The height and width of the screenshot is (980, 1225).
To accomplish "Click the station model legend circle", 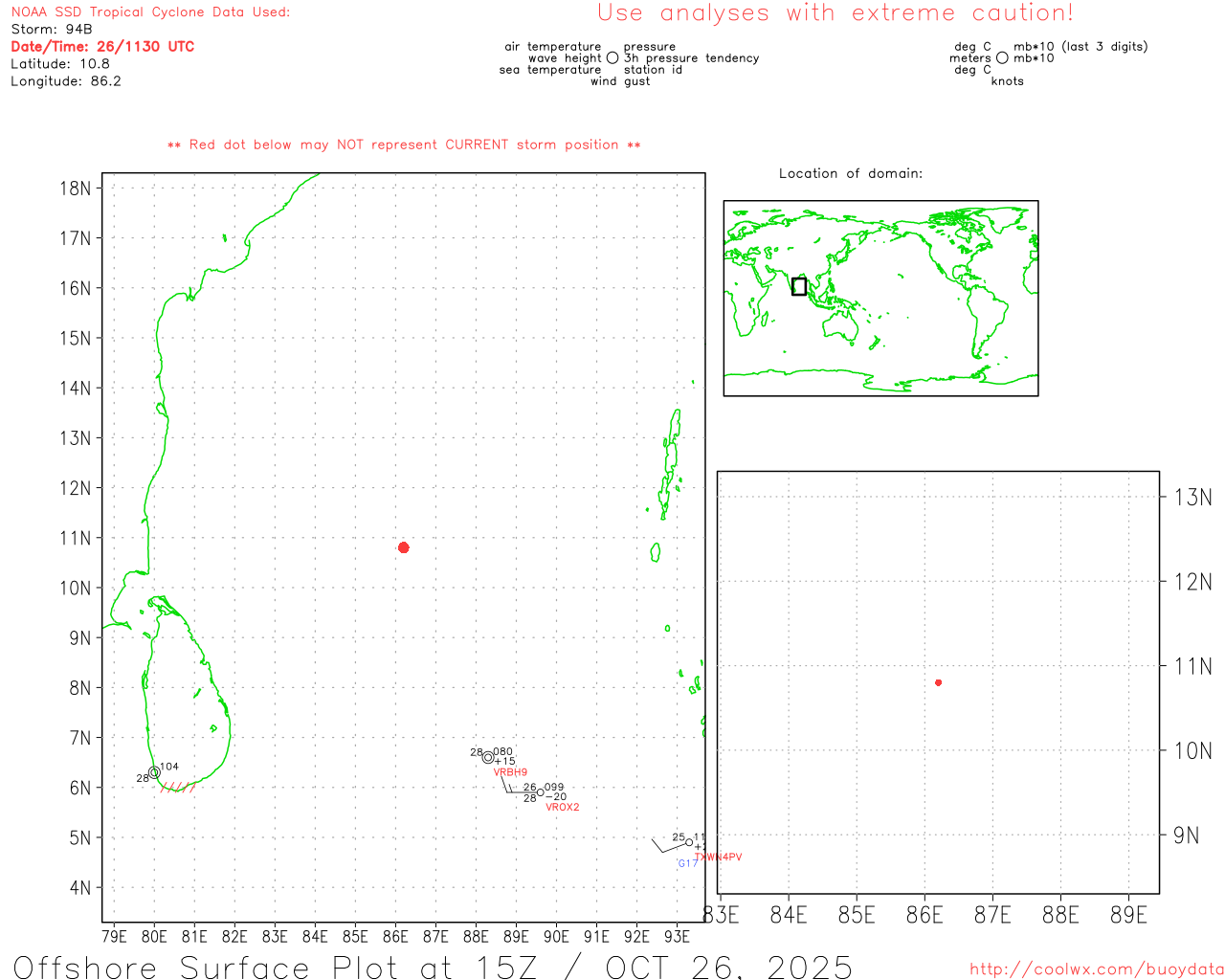I will click(612, 58).
